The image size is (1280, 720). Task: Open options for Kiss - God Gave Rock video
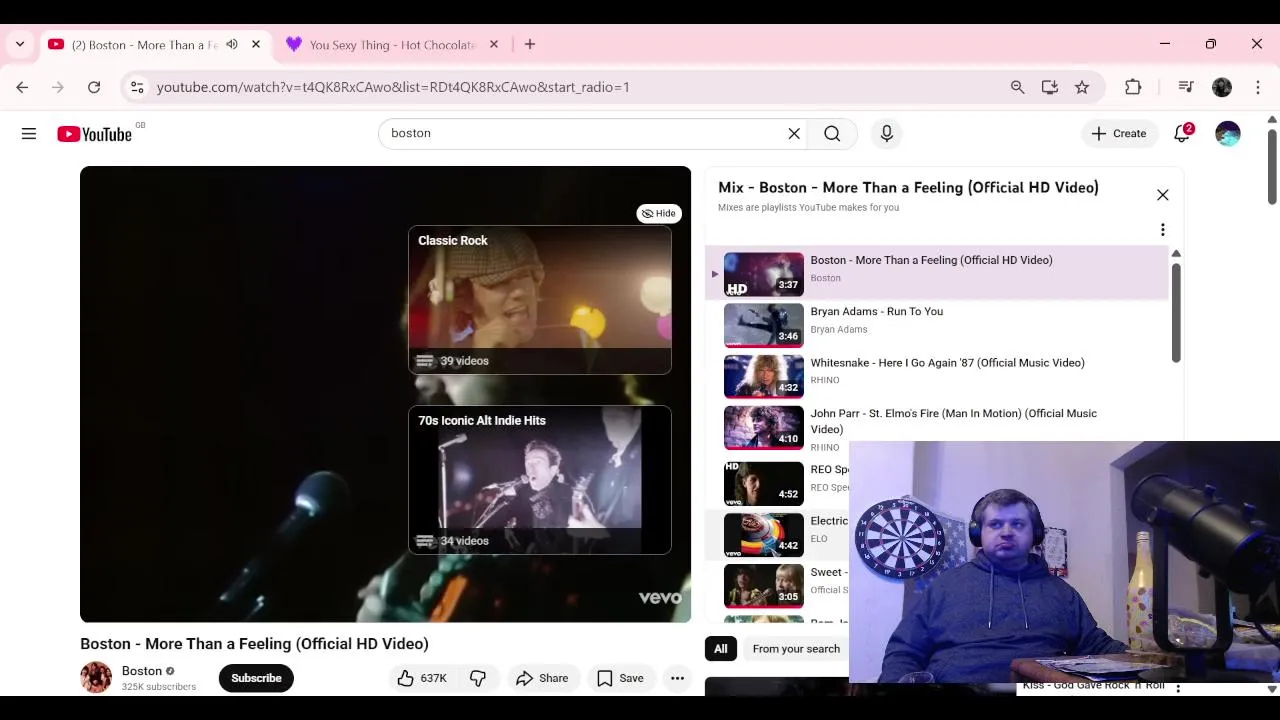1178,687
